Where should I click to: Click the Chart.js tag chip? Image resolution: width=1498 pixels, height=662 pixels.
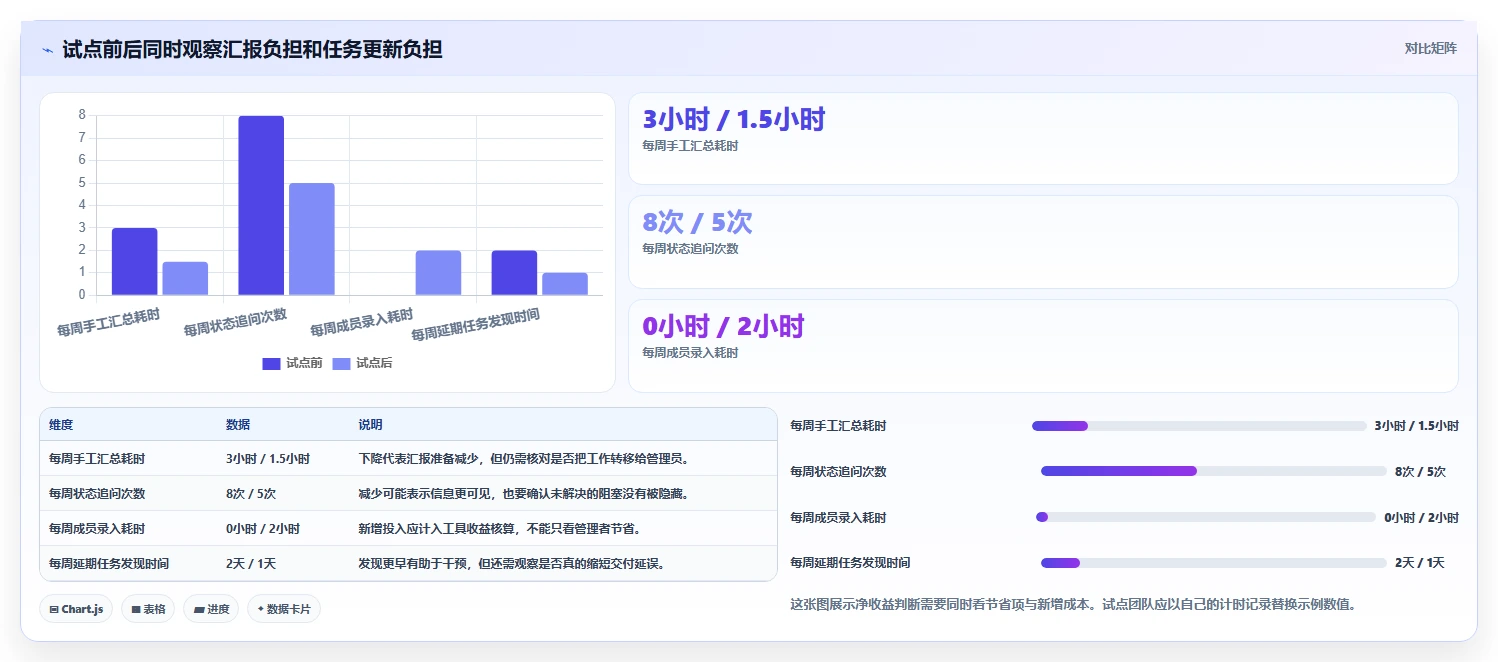pyautogui.click(x=75, y=609)
